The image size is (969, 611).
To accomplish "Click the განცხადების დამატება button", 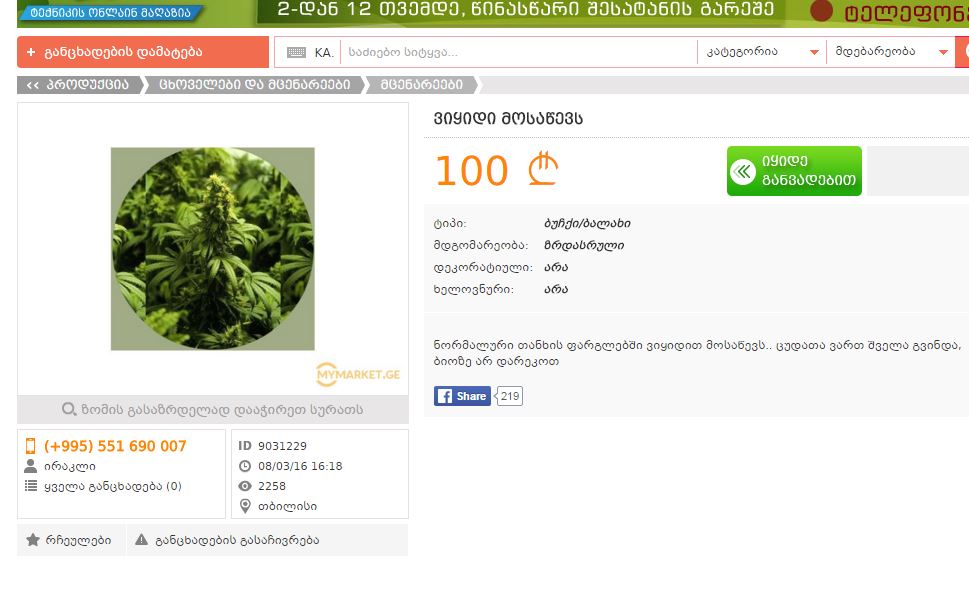I will [x=143, y=52].
